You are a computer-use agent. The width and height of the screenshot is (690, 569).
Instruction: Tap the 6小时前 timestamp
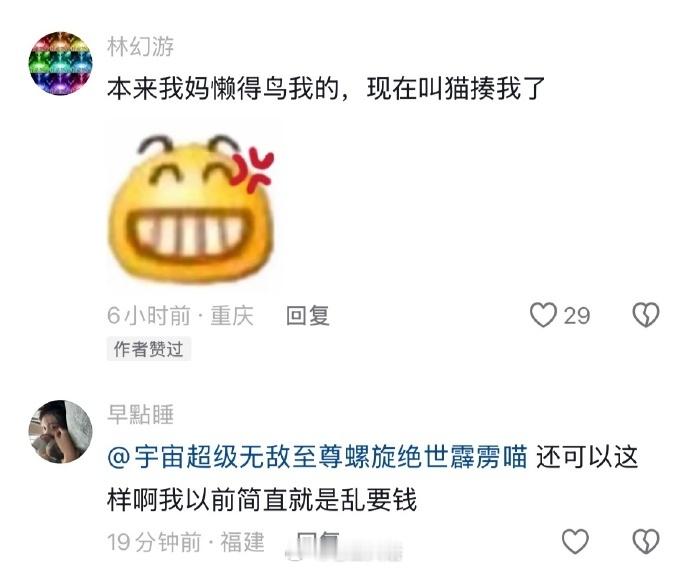point(149,316)
